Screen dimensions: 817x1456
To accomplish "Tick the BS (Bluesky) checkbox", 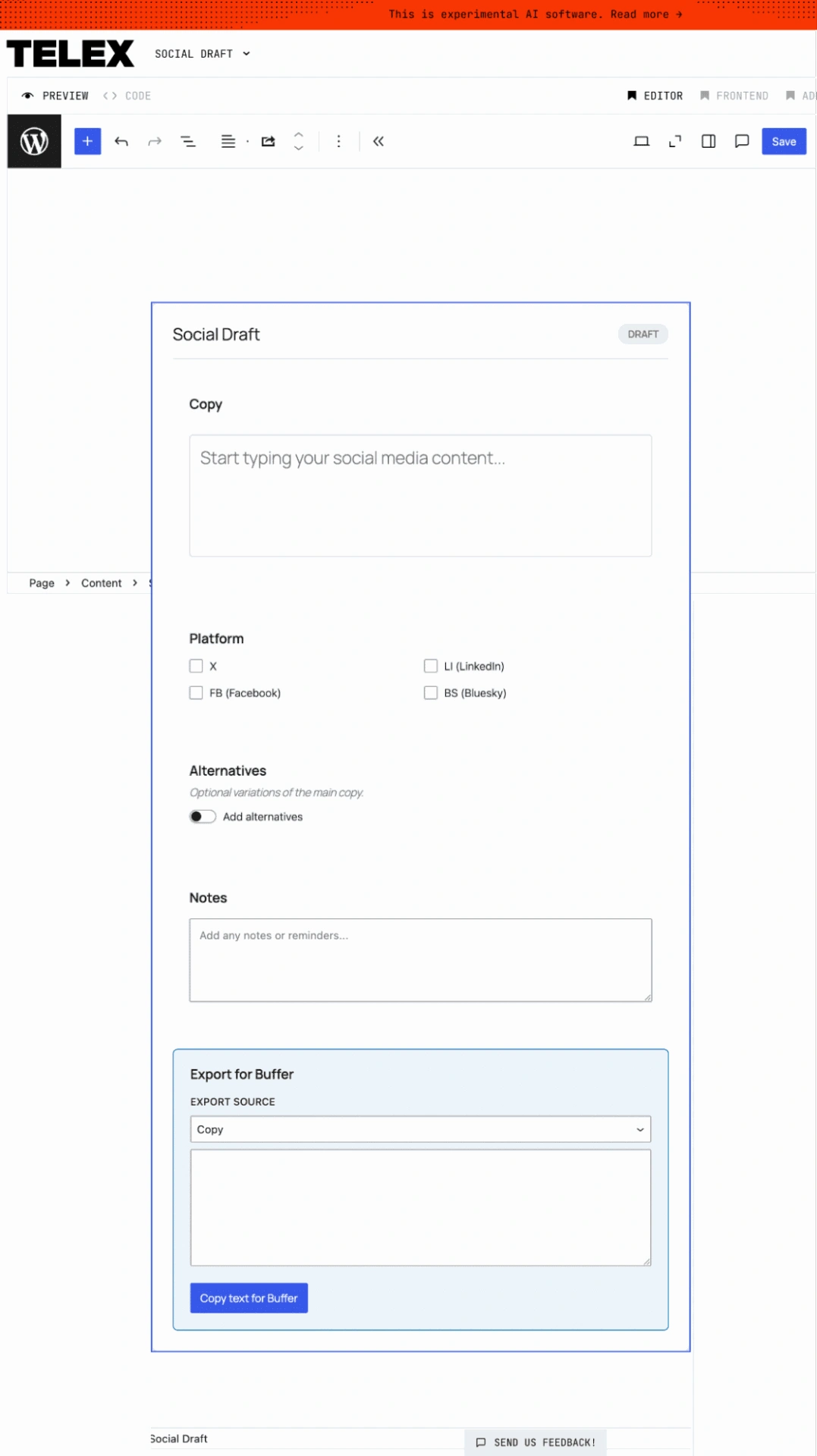I will pyautogui.click(x=431, y=692).
